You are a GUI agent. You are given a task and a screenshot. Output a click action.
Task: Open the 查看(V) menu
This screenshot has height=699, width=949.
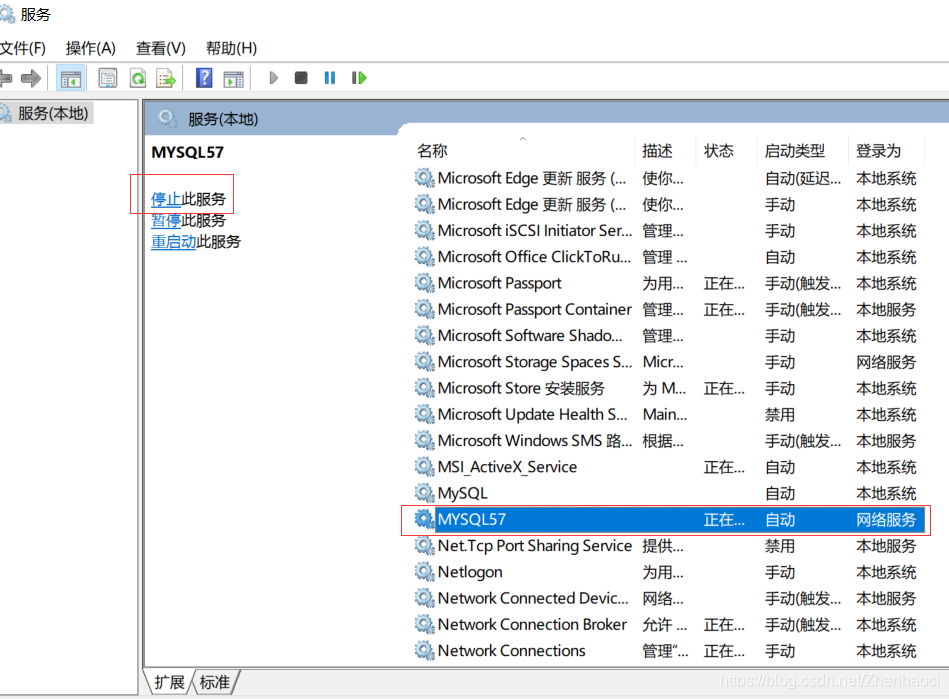(x=159, y=47)
